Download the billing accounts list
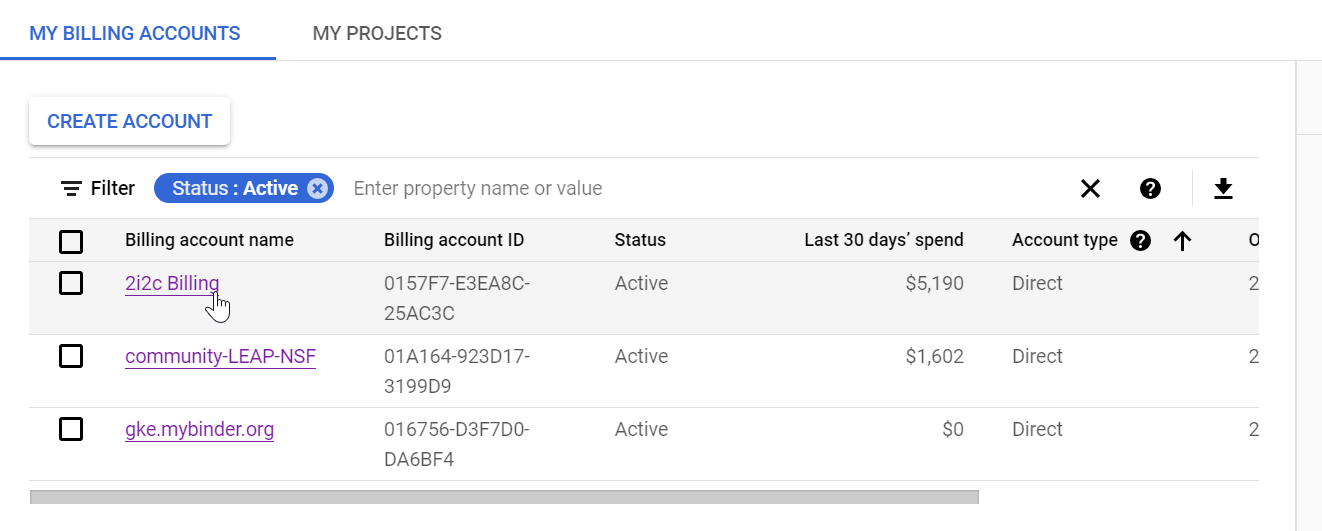1322x531 pixels. (1223, 188)
